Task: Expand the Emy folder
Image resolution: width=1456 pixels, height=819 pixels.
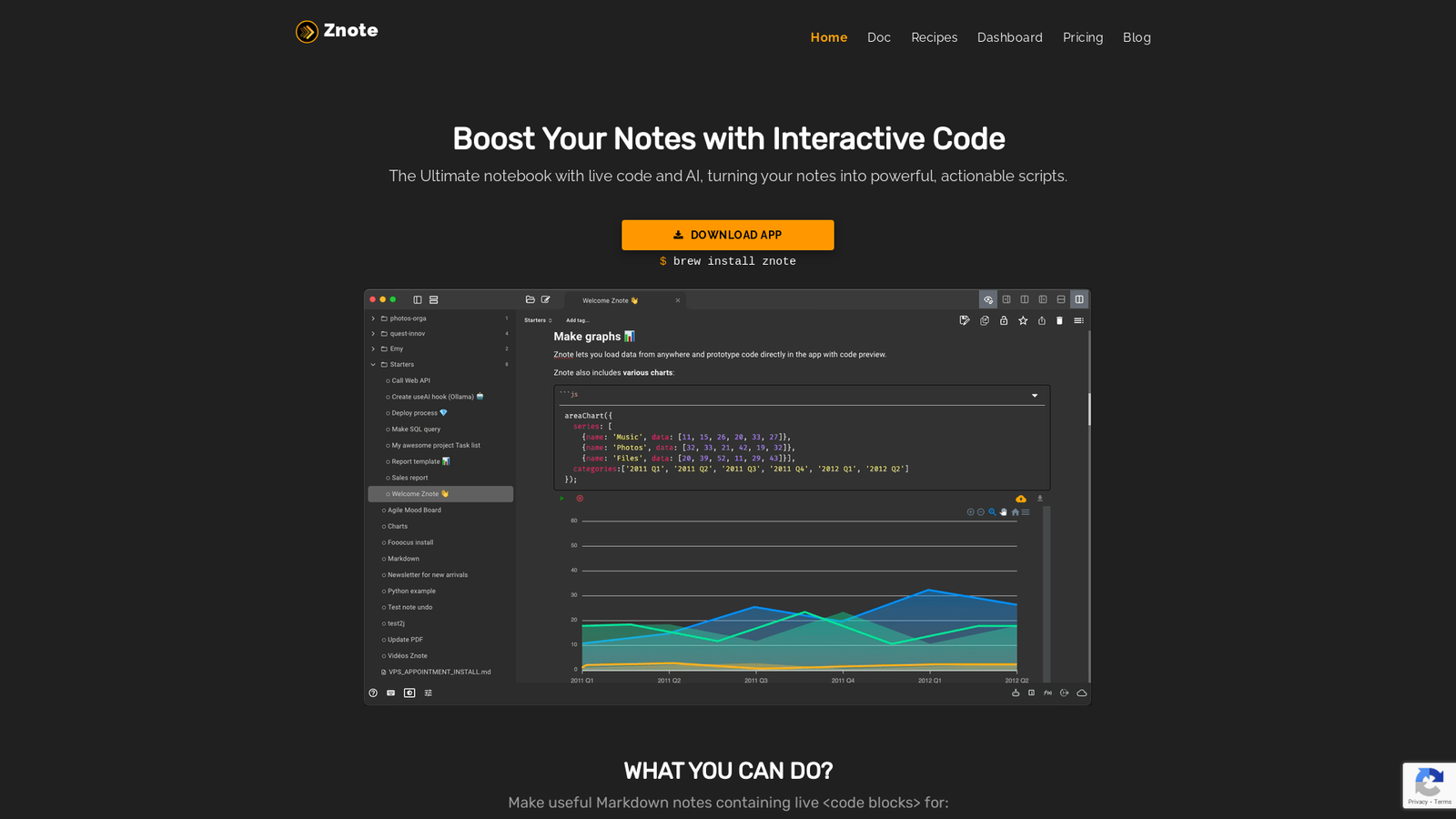Action: tap(373, 349)
